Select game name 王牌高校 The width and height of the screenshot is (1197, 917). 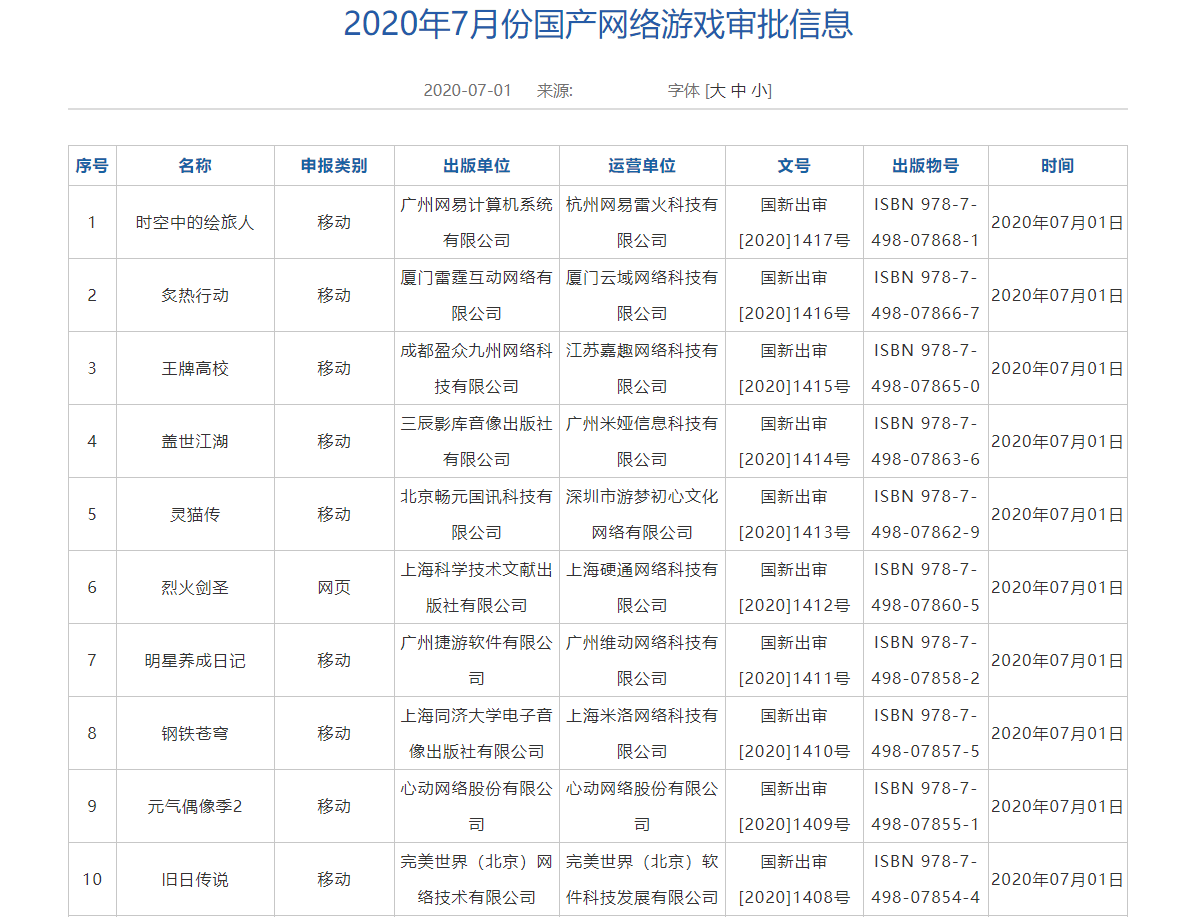(x=195, y=368)
